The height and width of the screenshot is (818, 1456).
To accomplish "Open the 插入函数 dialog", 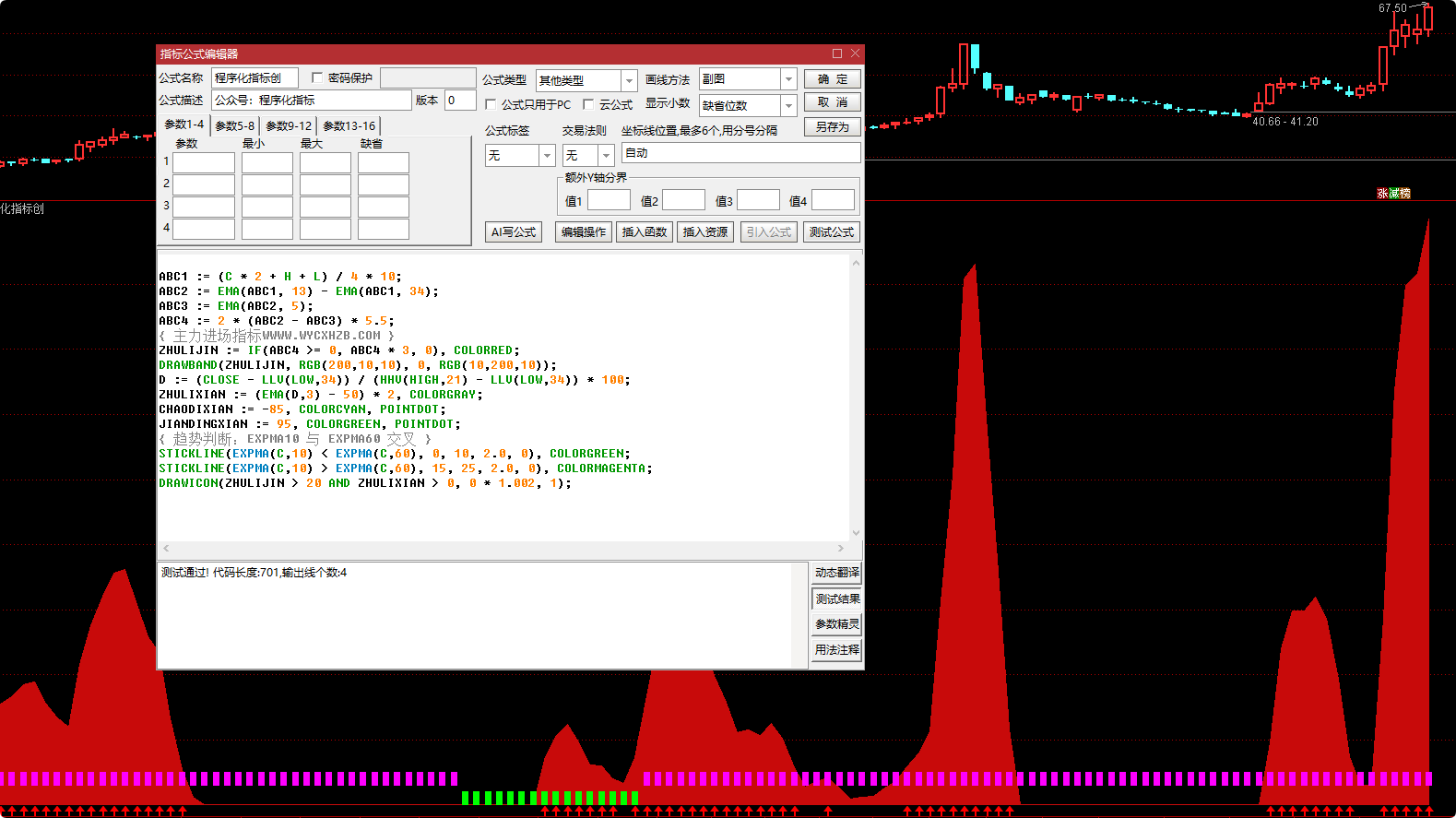I will pos(644,232).
